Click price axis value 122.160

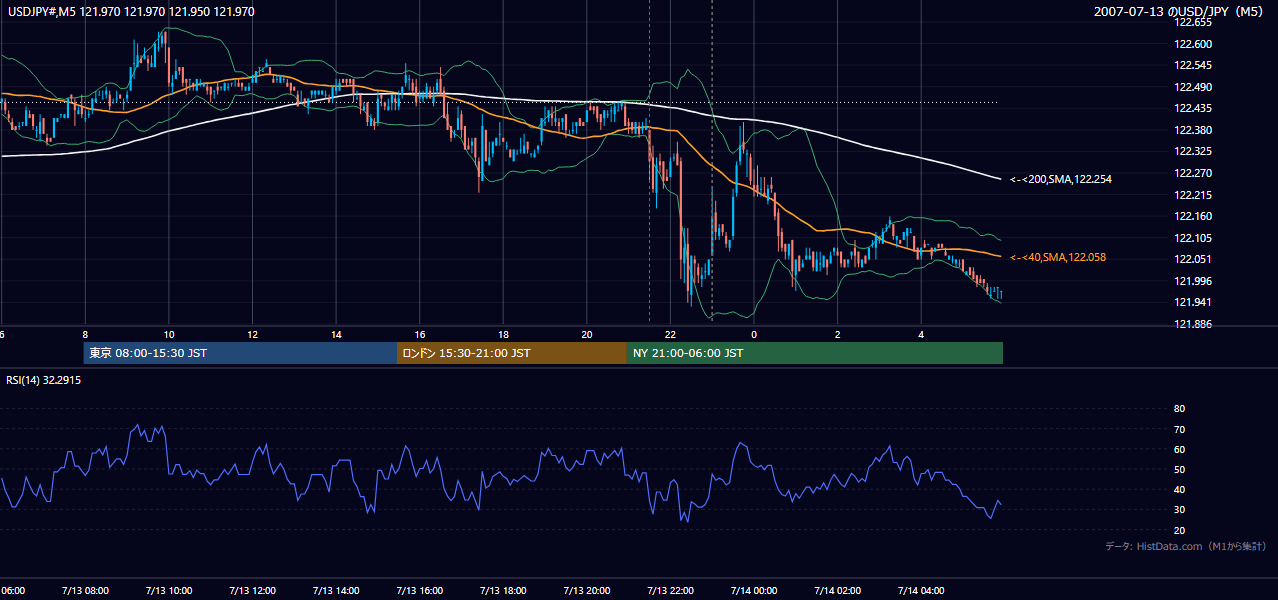pyautogui.click(x=1194, y=216)
